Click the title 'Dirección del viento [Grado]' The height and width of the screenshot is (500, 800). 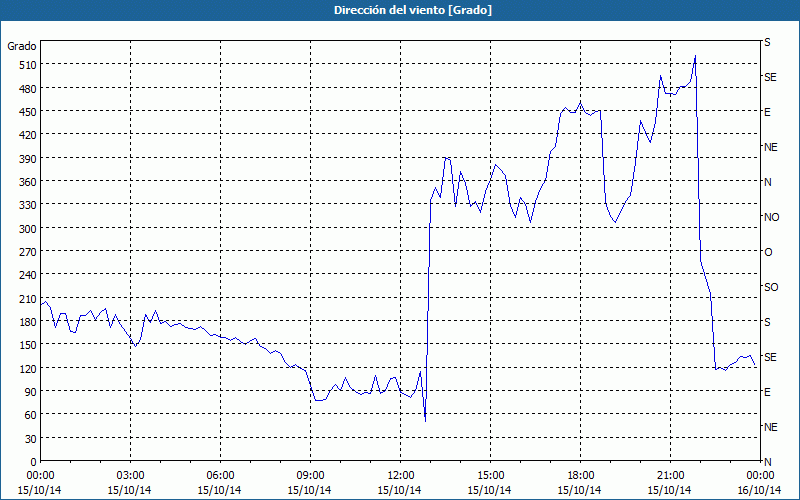[413, 10]
